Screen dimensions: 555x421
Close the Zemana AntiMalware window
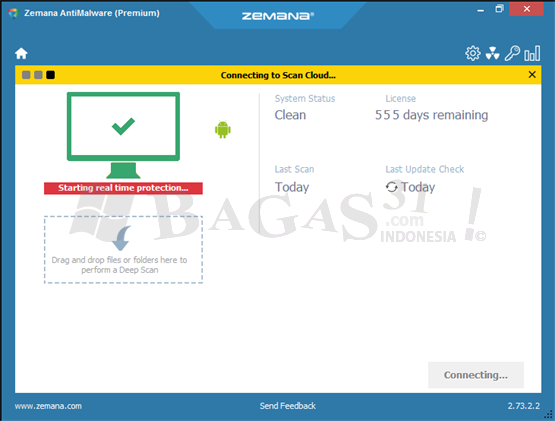[x=526, y=9]
